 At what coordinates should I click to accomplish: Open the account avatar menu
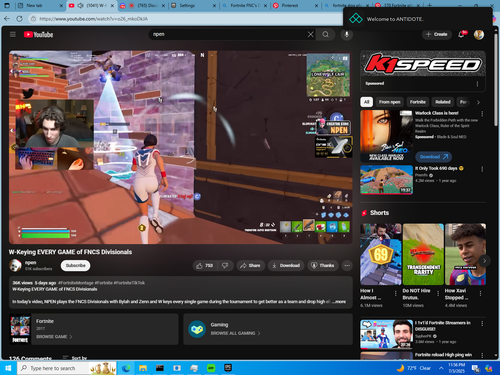pyautogui.click(x=479, y=34)
